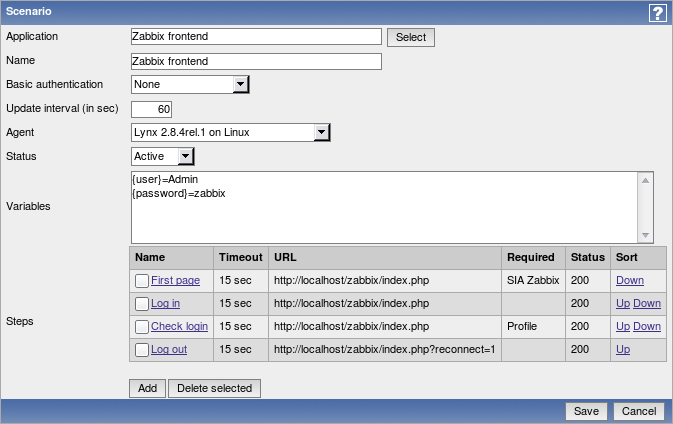Image resolution: width=673 pixels, height=424 pixels.
Task: Move Check login step Down
Action: point(647,326)
